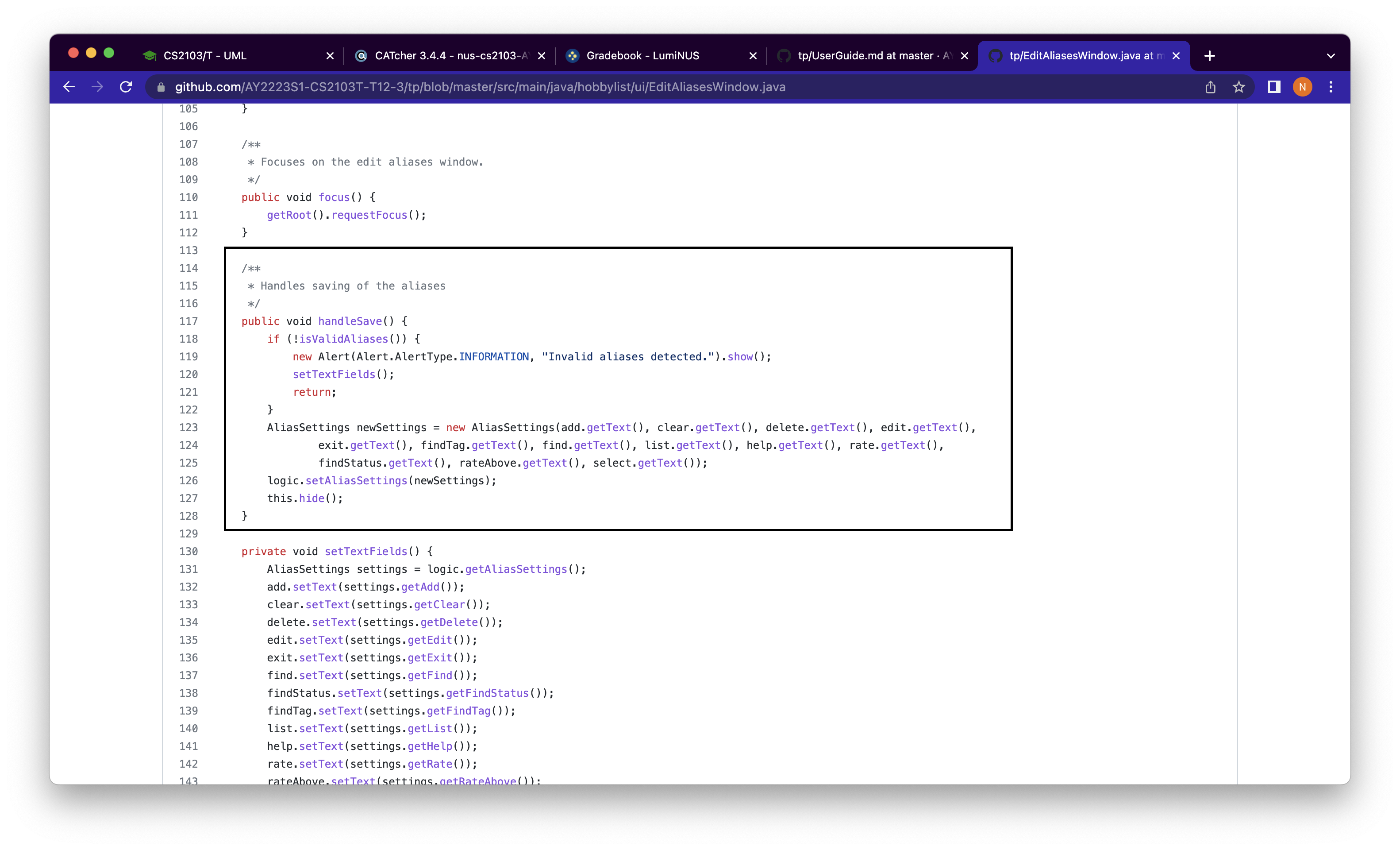Screen dimensions: 1400x850
Task: Click line number 130
Action: (188, 552)
